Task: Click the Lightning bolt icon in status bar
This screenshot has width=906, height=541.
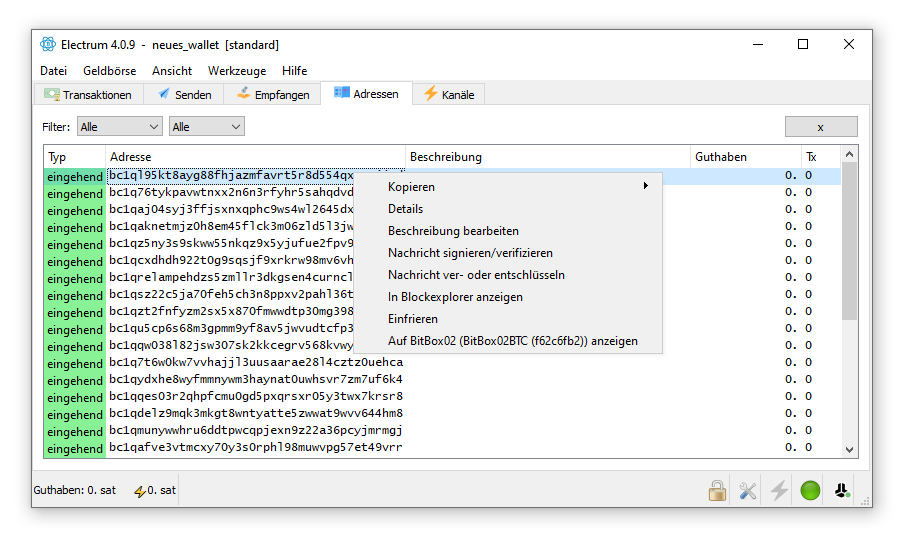Action: (x=779, y=491)
